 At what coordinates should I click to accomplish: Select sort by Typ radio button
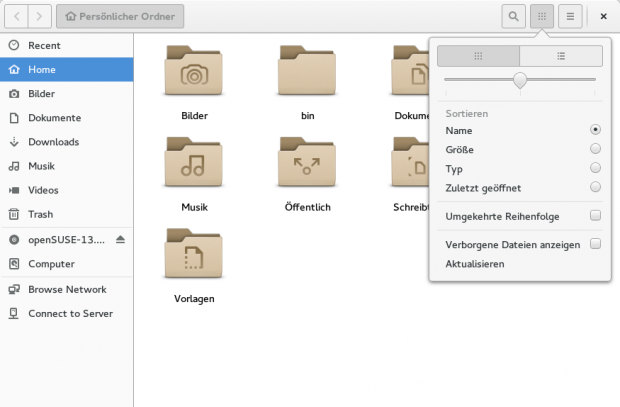click(595, 169)
